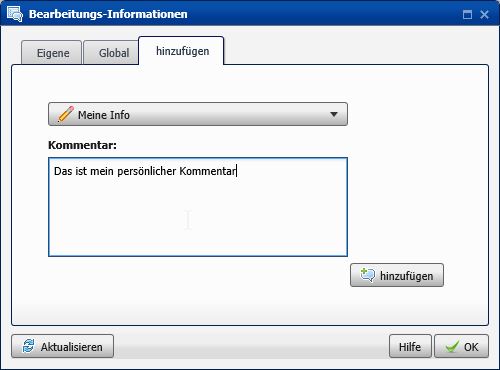Focus the Kommentar text area
This screenshot has height=370, width=500.
[198, 207]
